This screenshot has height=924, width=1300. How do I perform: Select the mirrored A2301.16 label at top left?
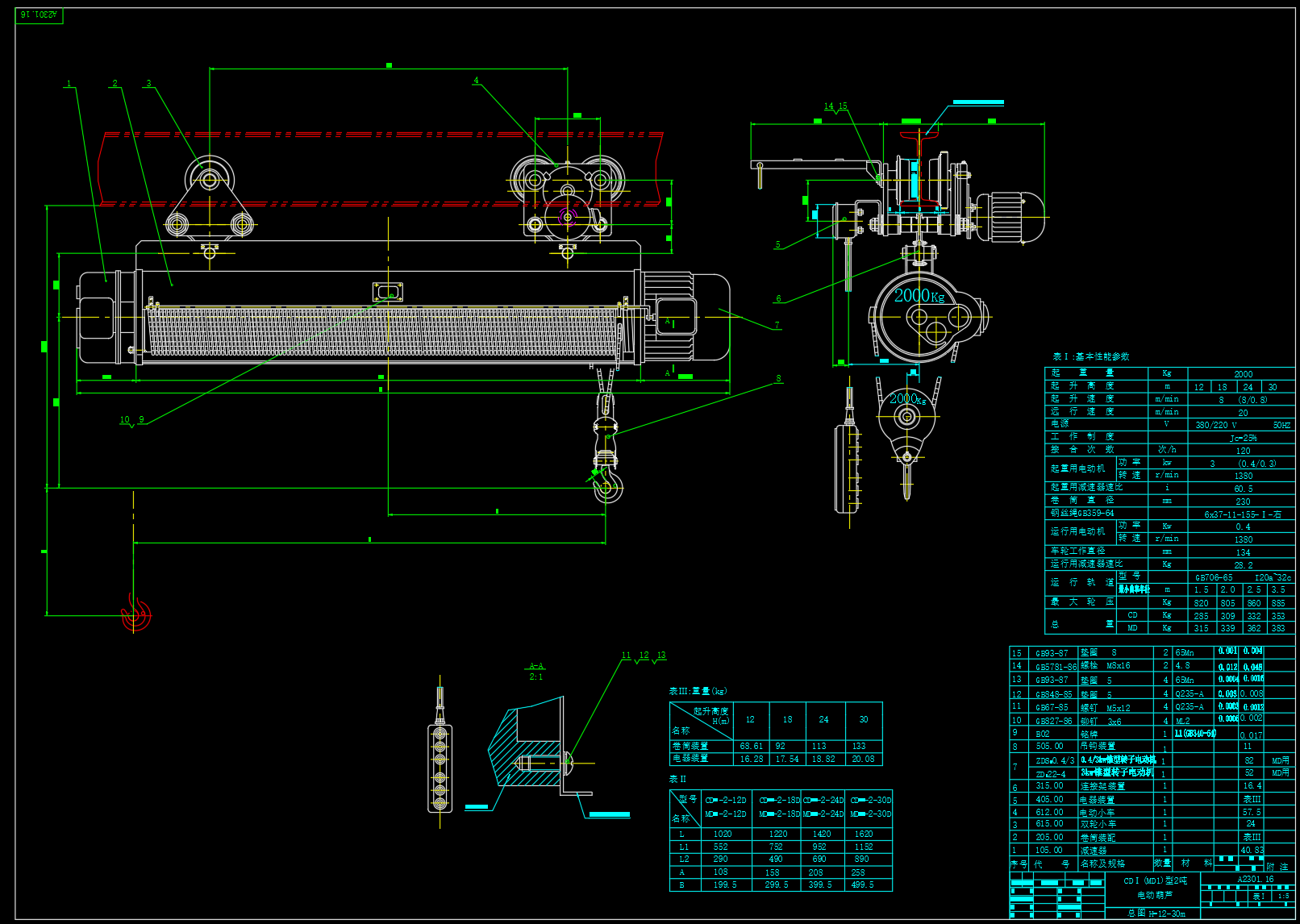pyautogui.click(x=39, y=15)
